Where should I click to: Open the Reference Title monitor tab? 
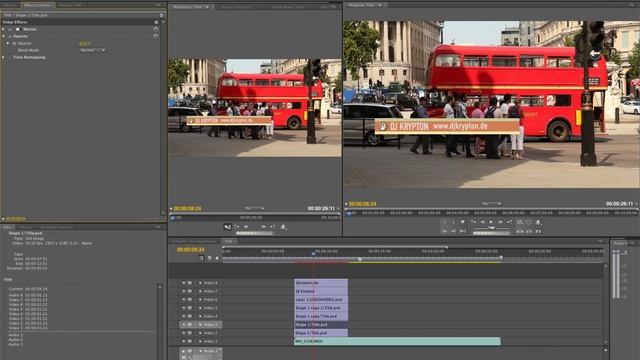tap(191, 7)
